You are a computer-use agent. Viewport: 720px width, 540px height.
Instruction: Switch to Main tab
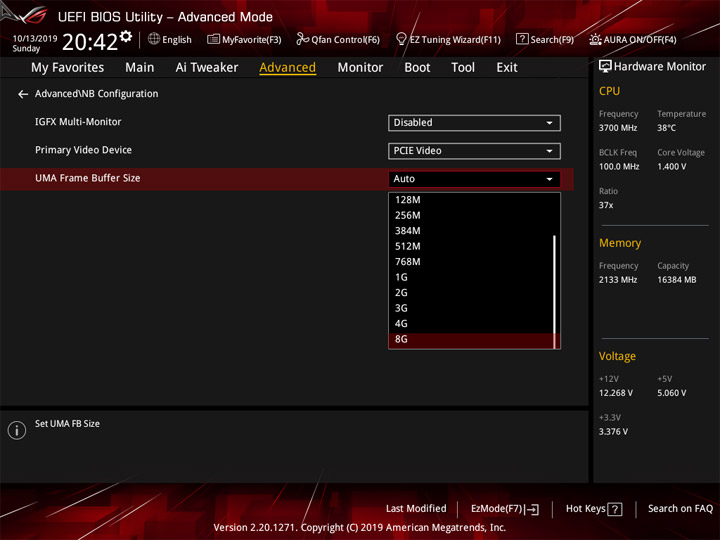140,68
